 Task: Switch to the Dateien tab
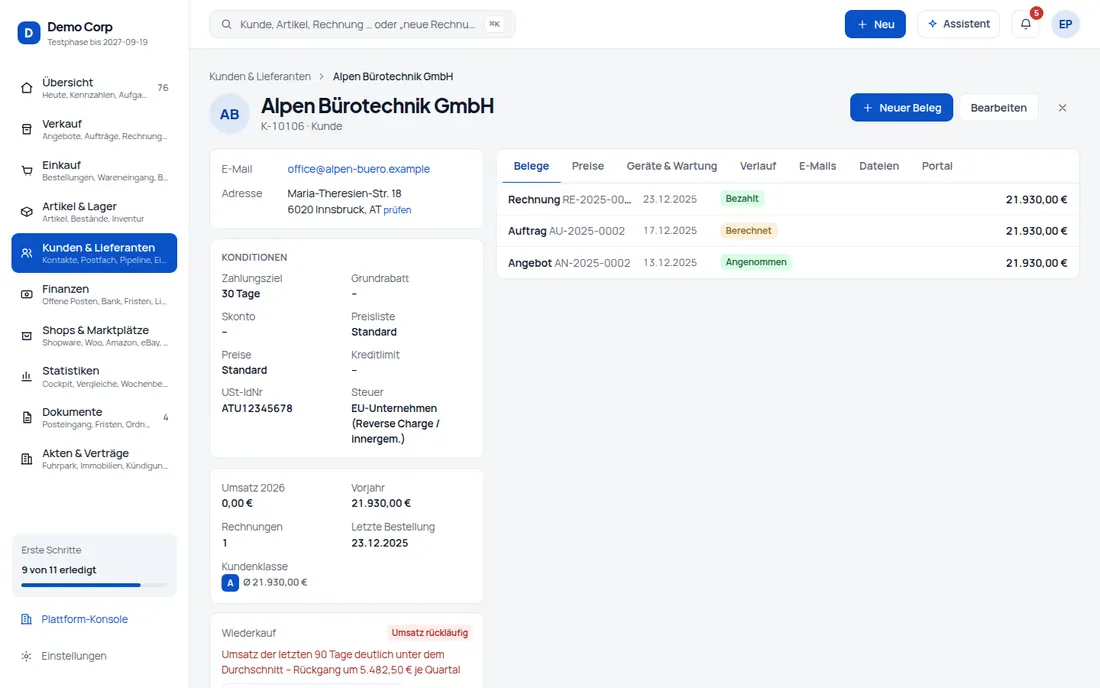[879, 166]
